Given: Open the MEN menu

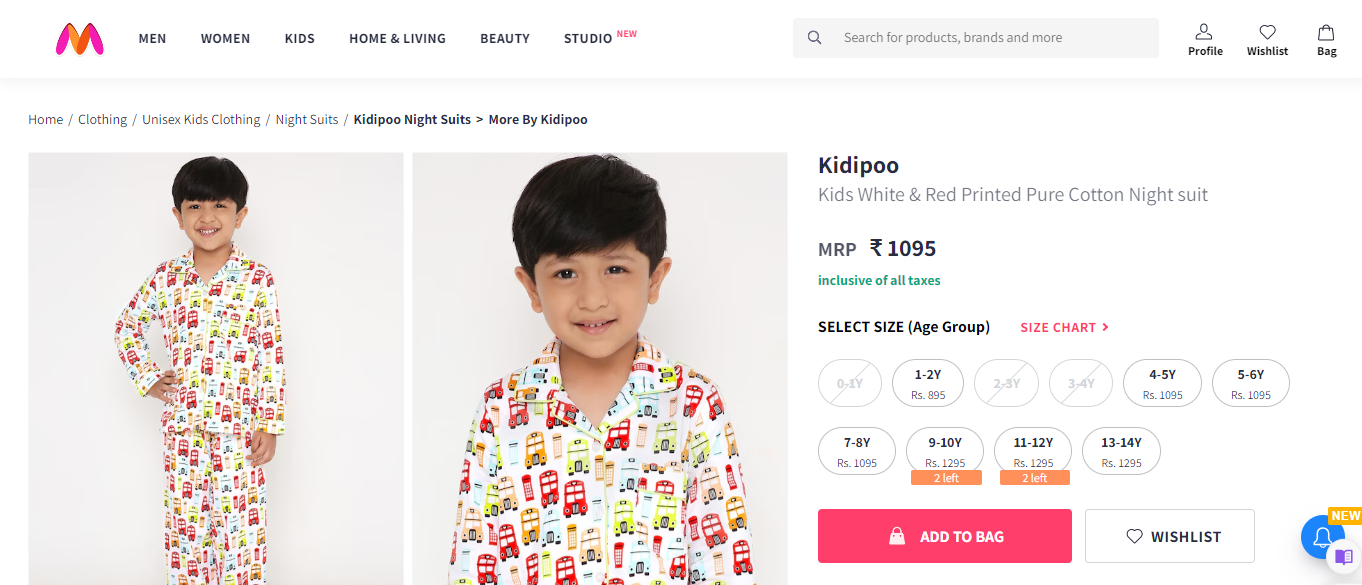Looking at the screenshot, I should (x=152, y=38).
